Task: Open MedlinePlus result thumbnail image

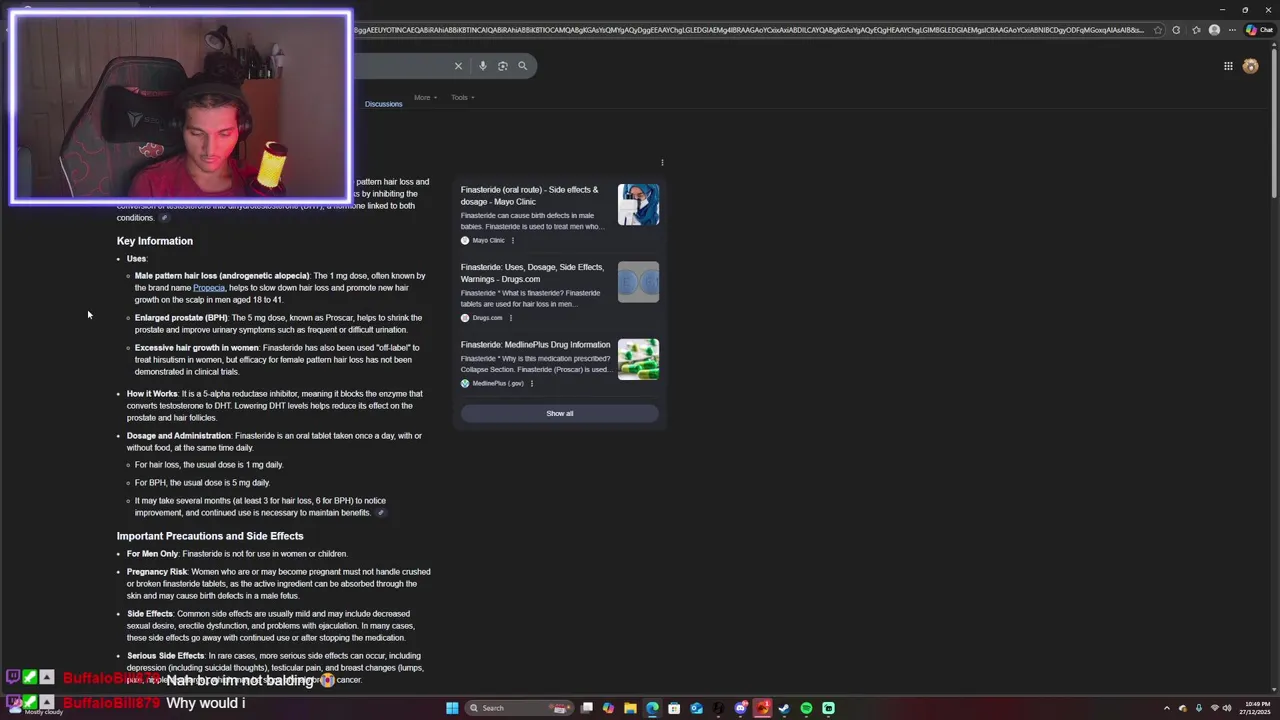Action: pos(638,359)
